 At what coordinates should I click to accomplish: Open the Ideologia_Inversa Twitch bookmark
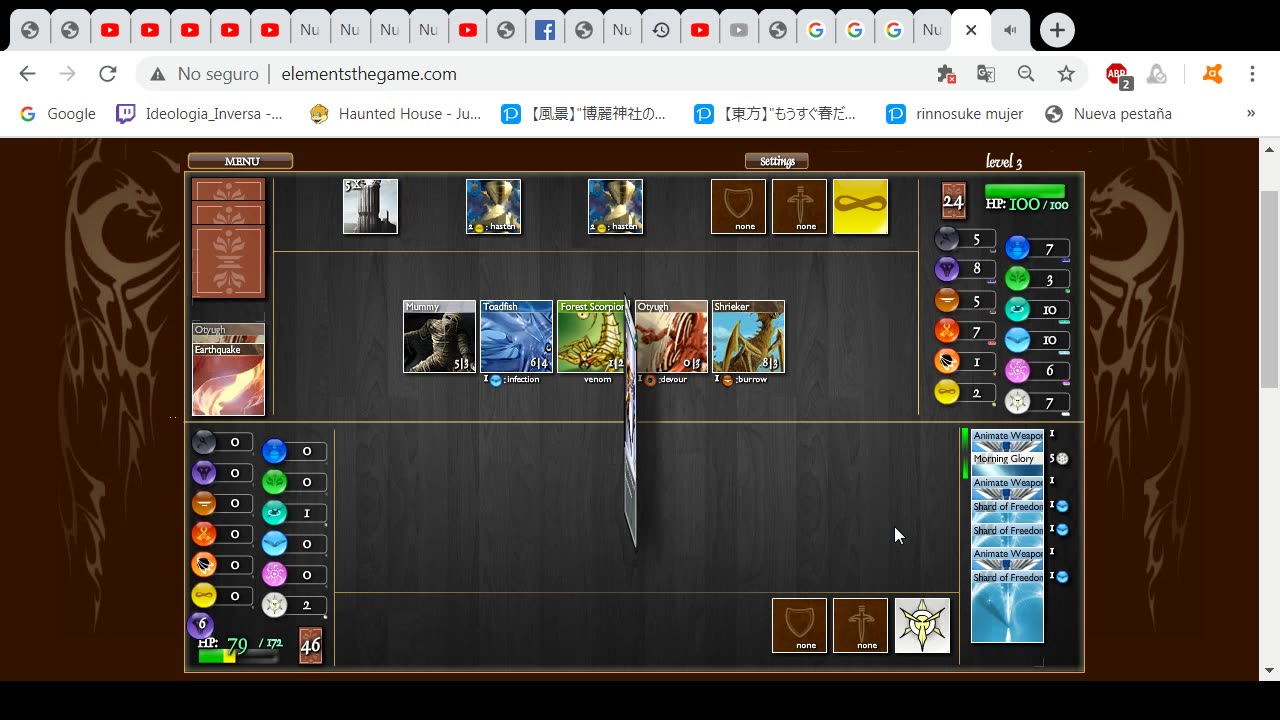[x=200, y=114]
